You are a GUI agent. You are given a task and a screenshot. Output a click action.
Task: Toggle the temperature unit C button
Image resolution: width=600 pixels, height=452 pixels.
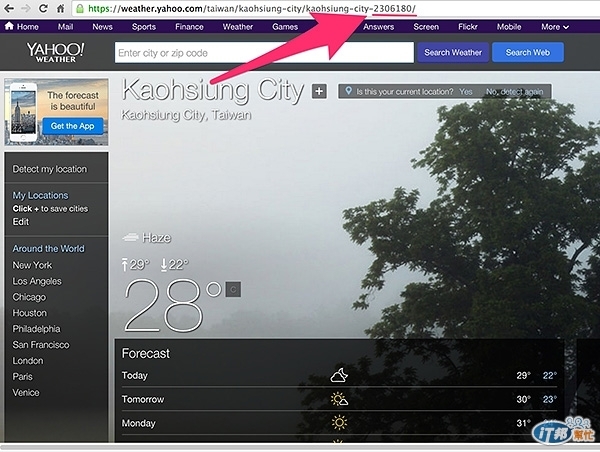point(233,289)
